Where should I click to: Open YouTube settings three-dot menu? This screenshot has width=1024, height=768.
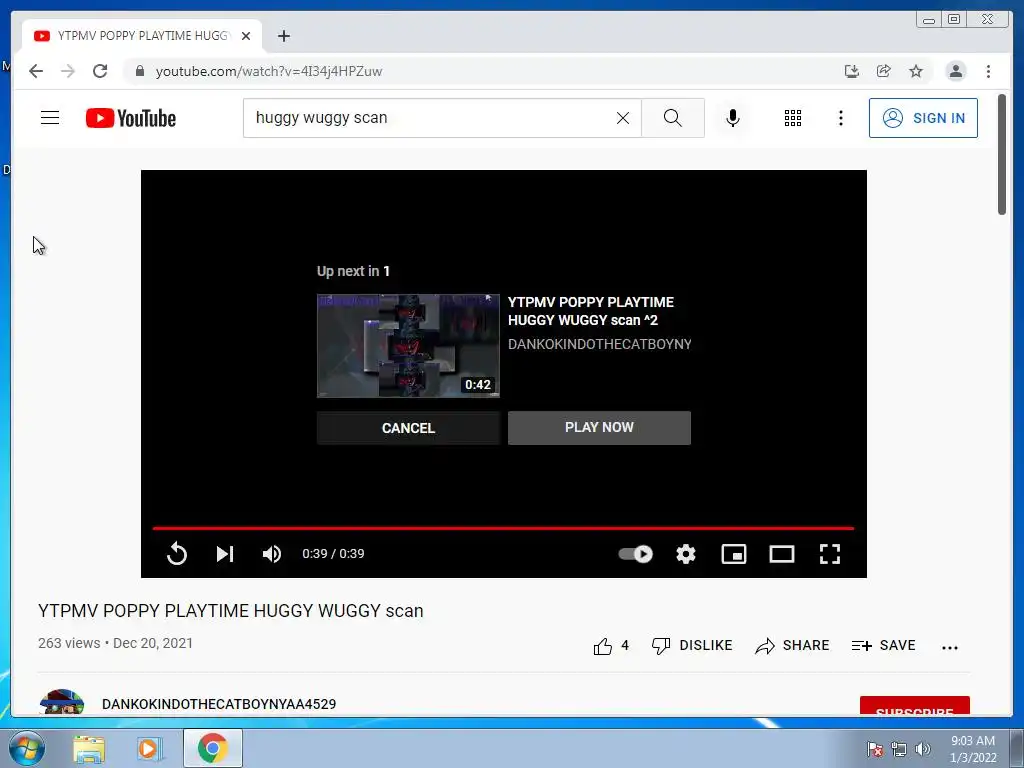pos(840,118)
